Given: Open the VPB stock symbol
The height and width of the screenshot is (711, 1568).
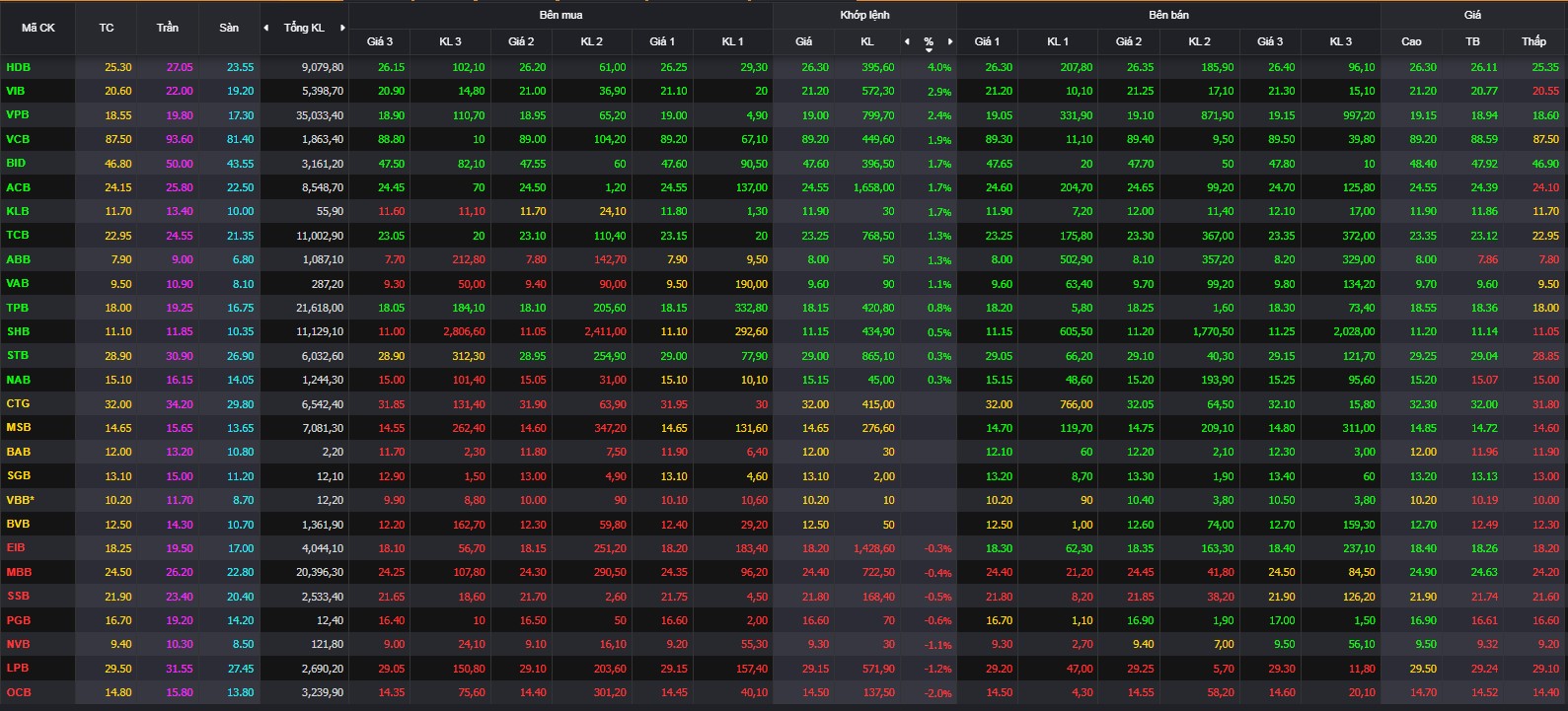Looking at the screenshot, I should click(18, 114).
